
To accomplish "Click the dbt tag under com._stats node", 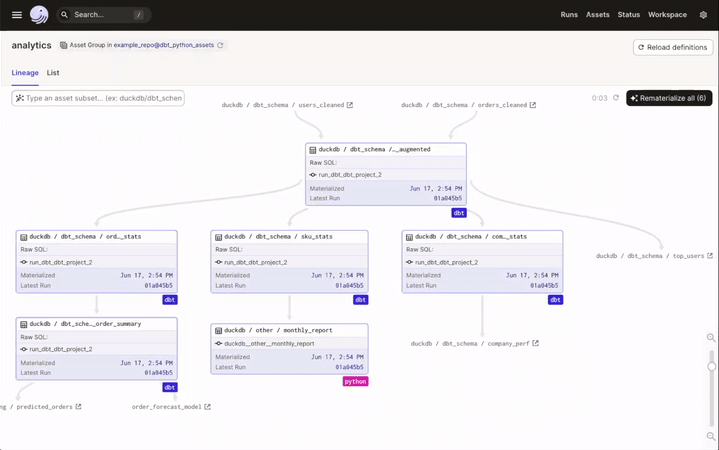I will pos(555,300).
